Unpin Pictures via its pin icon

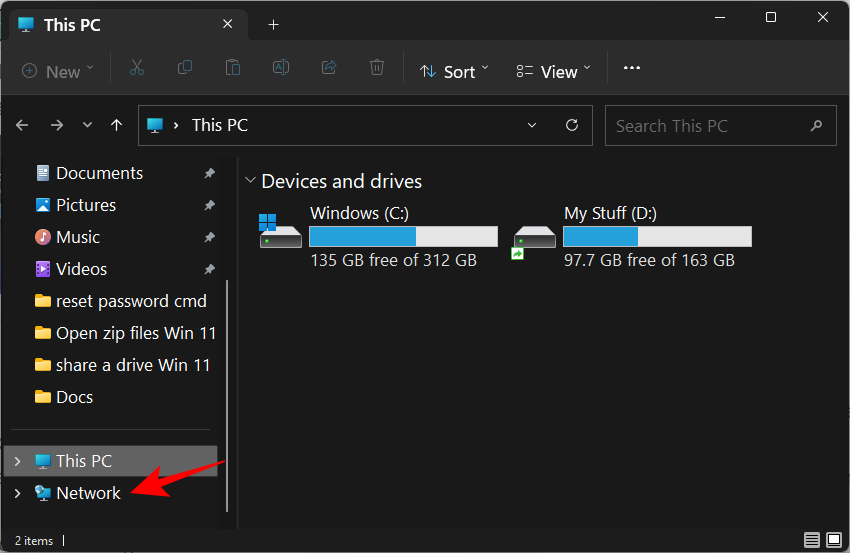click(x=209, y=205)
